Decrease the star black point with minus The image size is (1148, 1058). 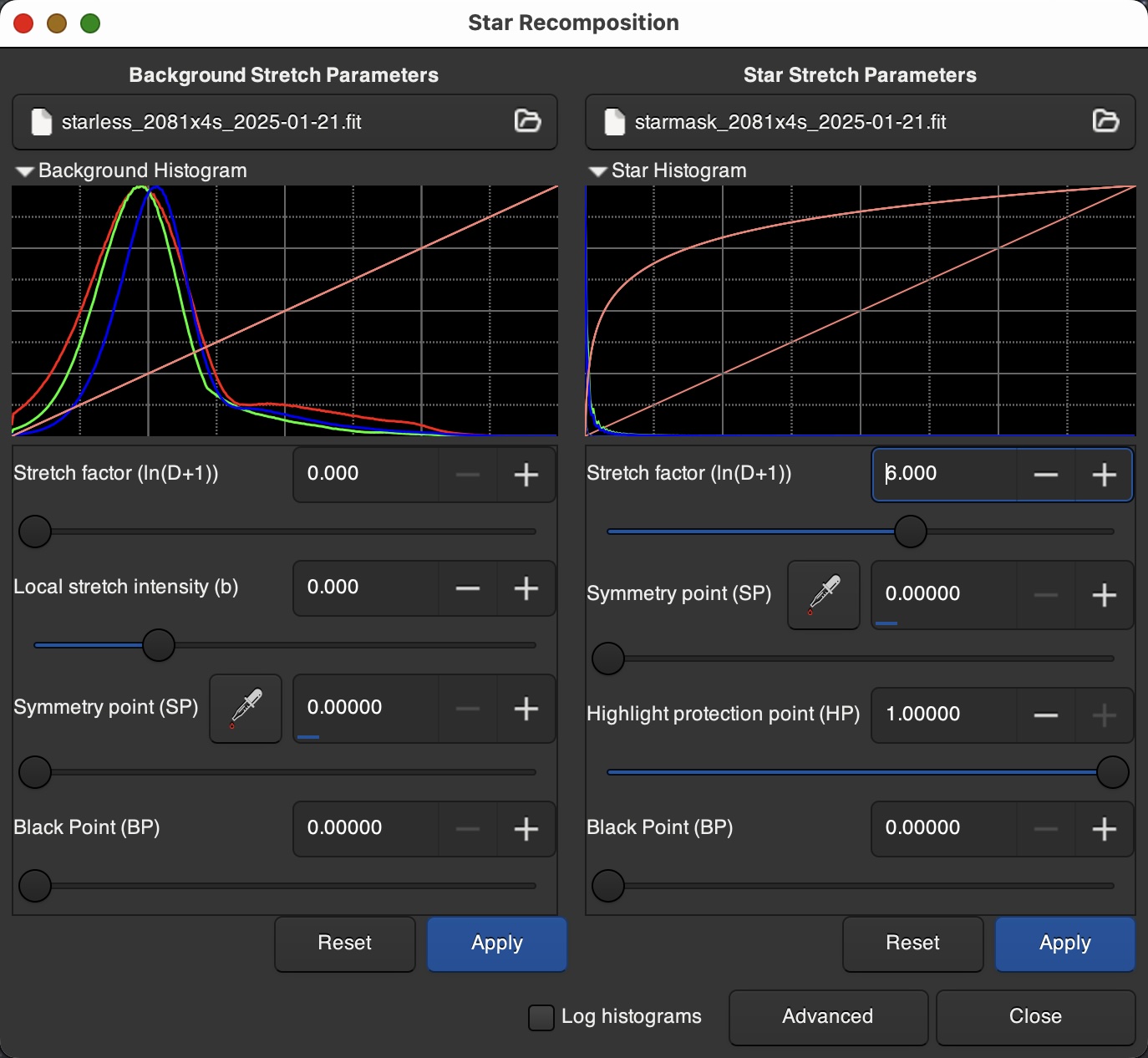click(1046, 829)
